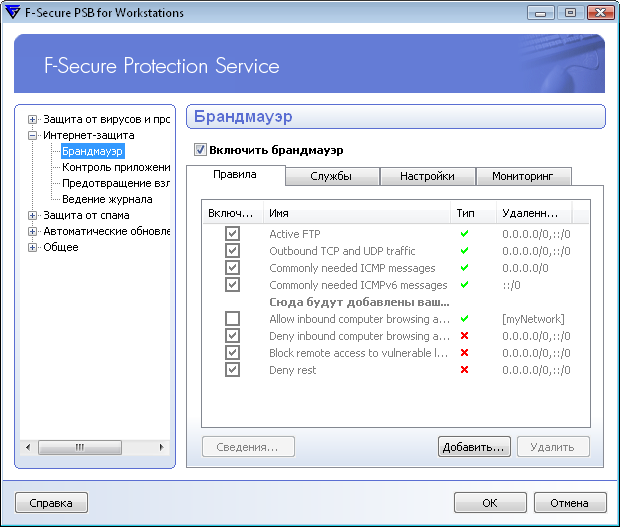Expand the Общее tree node

coord(32,247)
